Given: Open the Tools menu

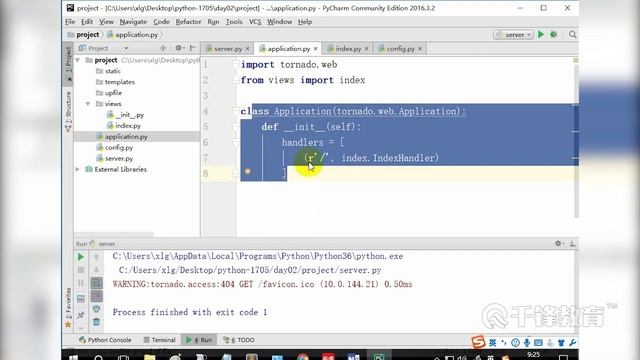Looking at the screenshot, I should [x=234, y=22].
